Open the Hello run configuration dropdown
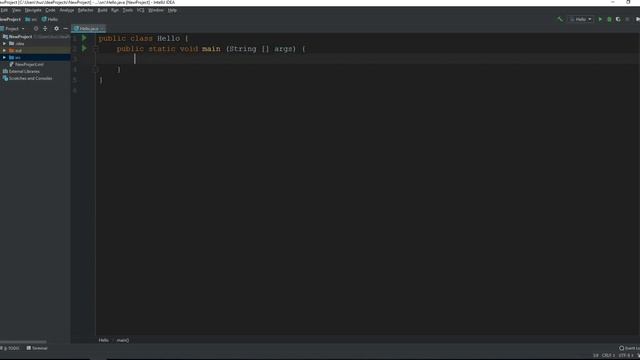This screenshot has height=360, width=640. click(x=580, y=19)
